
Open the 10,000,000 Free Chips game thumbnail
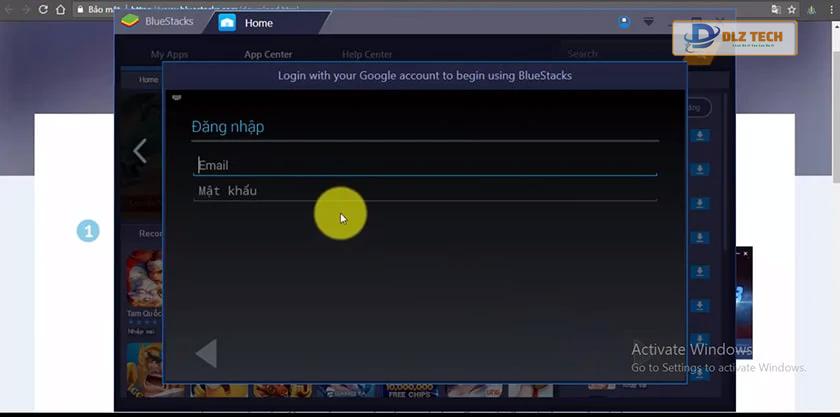(409, 390)
